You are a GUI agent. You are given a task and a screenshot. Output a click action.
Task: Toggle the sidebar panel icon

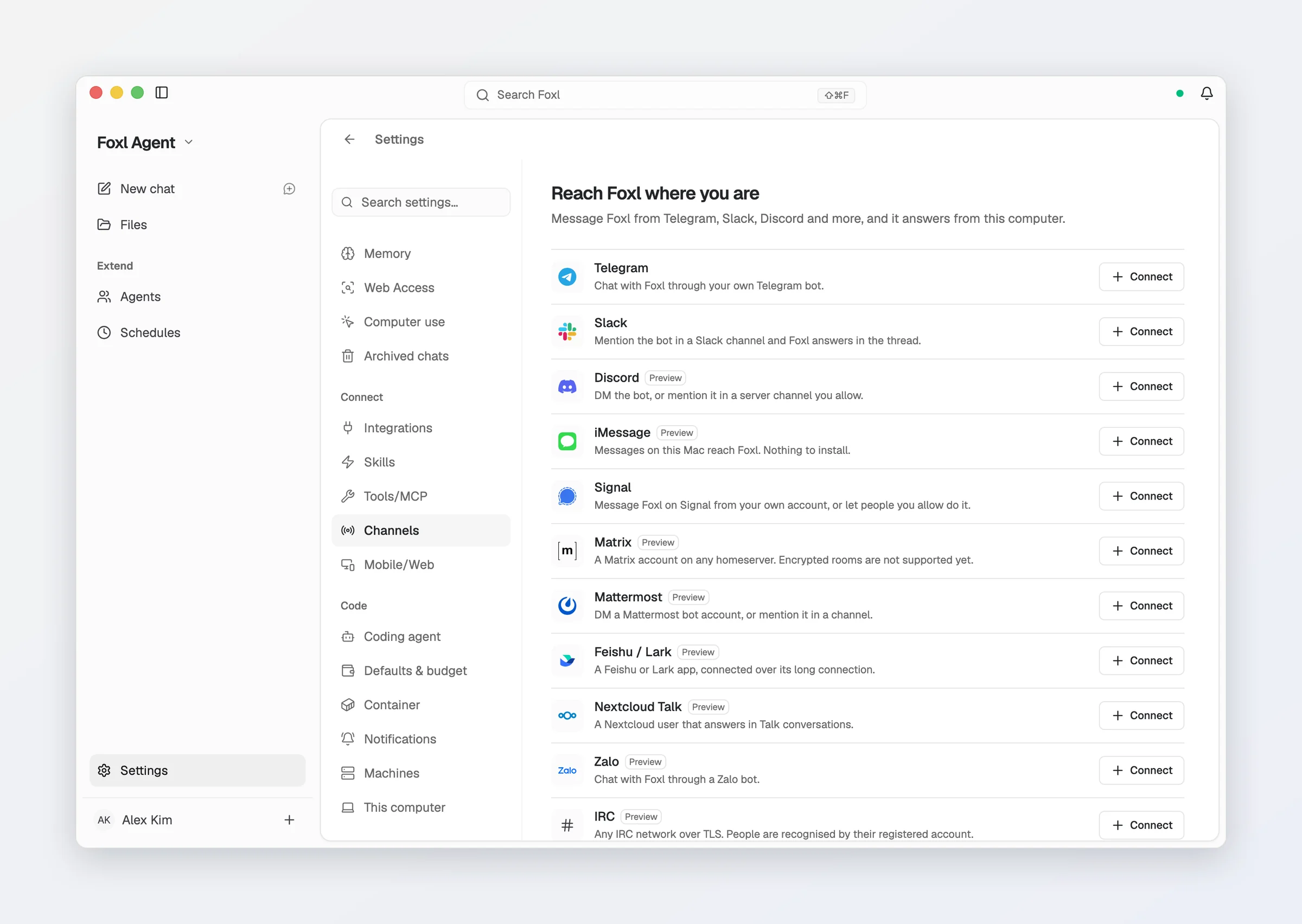[x=162, y=93]
